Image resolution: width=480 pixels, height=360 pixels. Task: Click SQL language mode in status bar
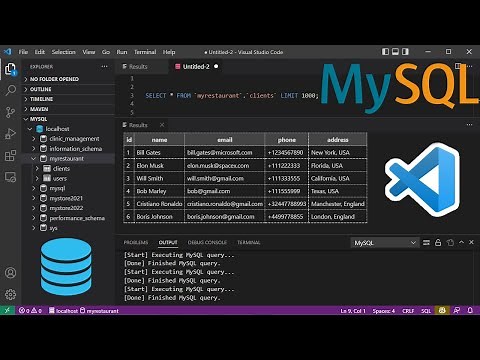point(426,311)
